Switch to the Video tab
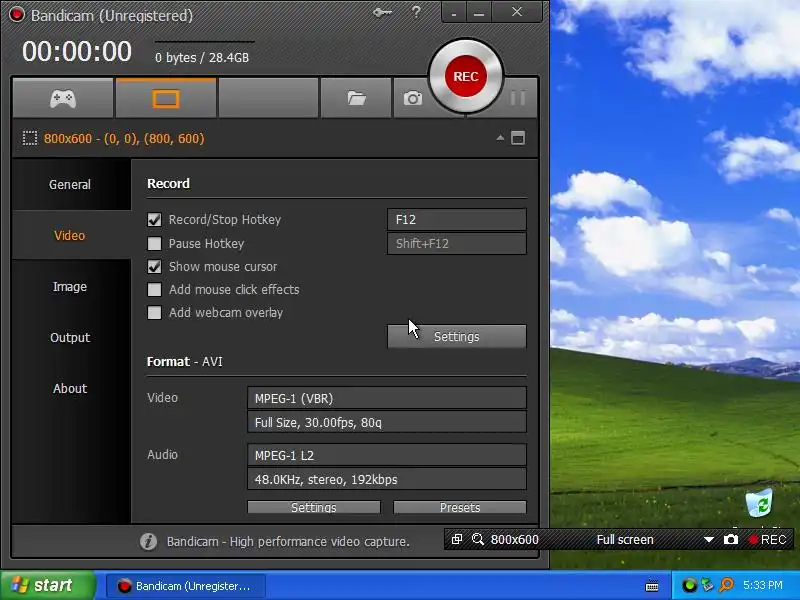Viewport: 800px width, 600px height. click(70, 235)
